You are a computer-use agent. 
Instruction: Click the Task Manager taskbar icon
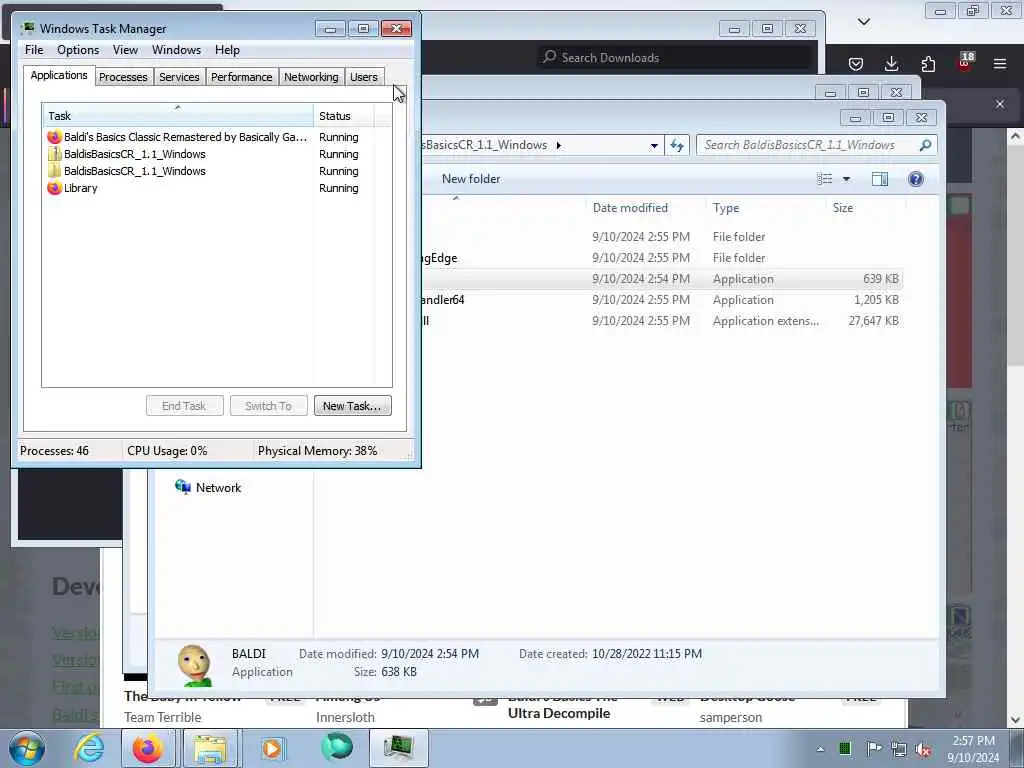[399, 748]
